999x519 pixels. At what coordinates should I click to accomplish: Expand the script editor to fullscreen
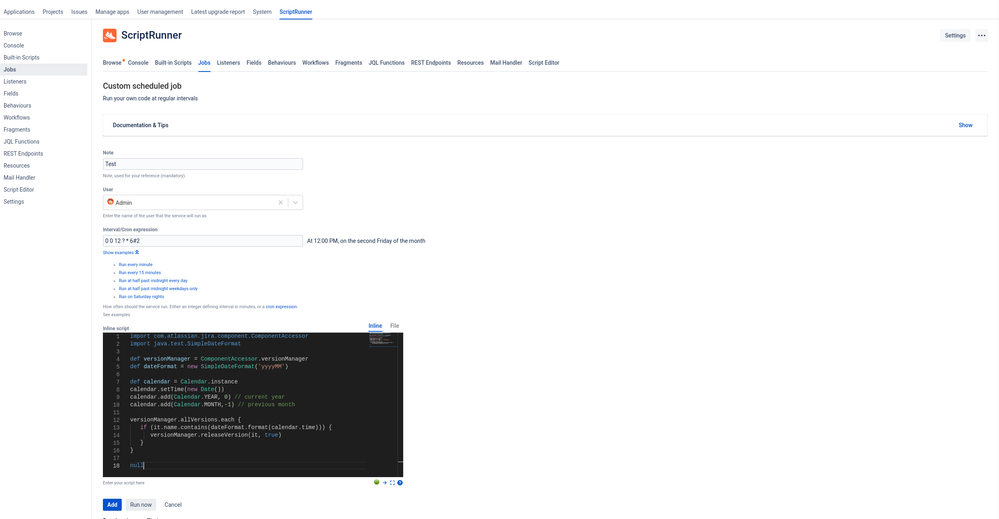coord(392,483)
